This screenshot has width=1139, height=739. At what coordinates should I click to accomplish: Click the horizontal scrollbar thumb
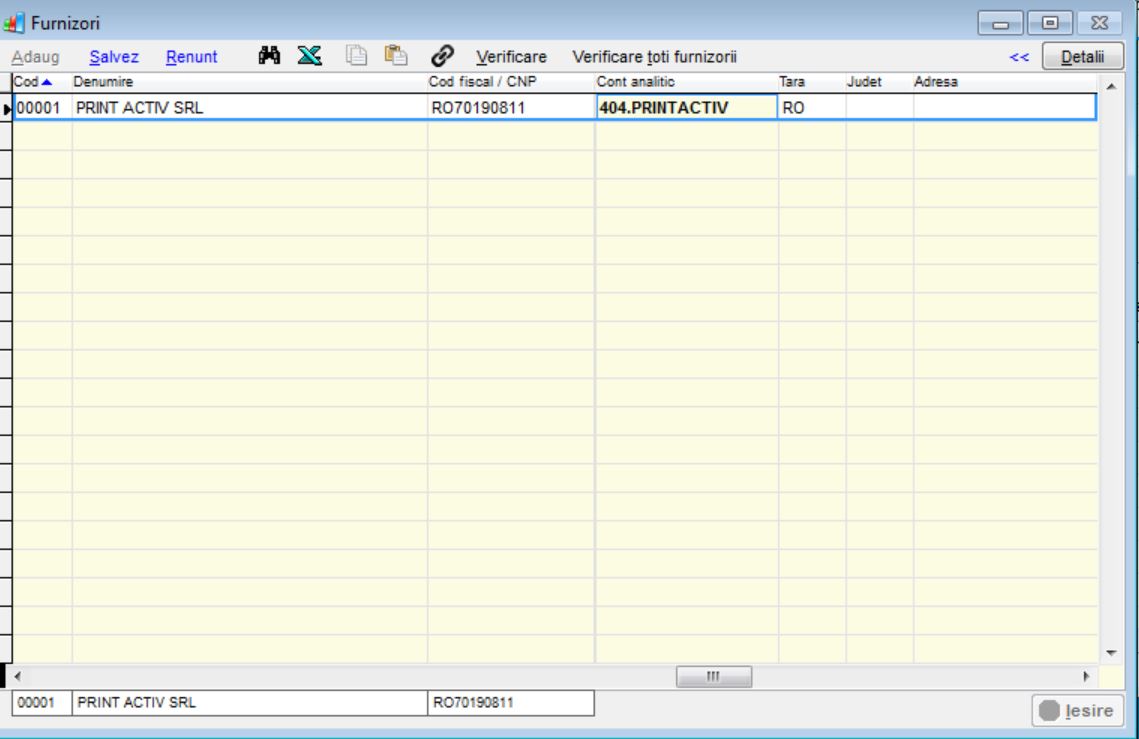tap(713, 677)
